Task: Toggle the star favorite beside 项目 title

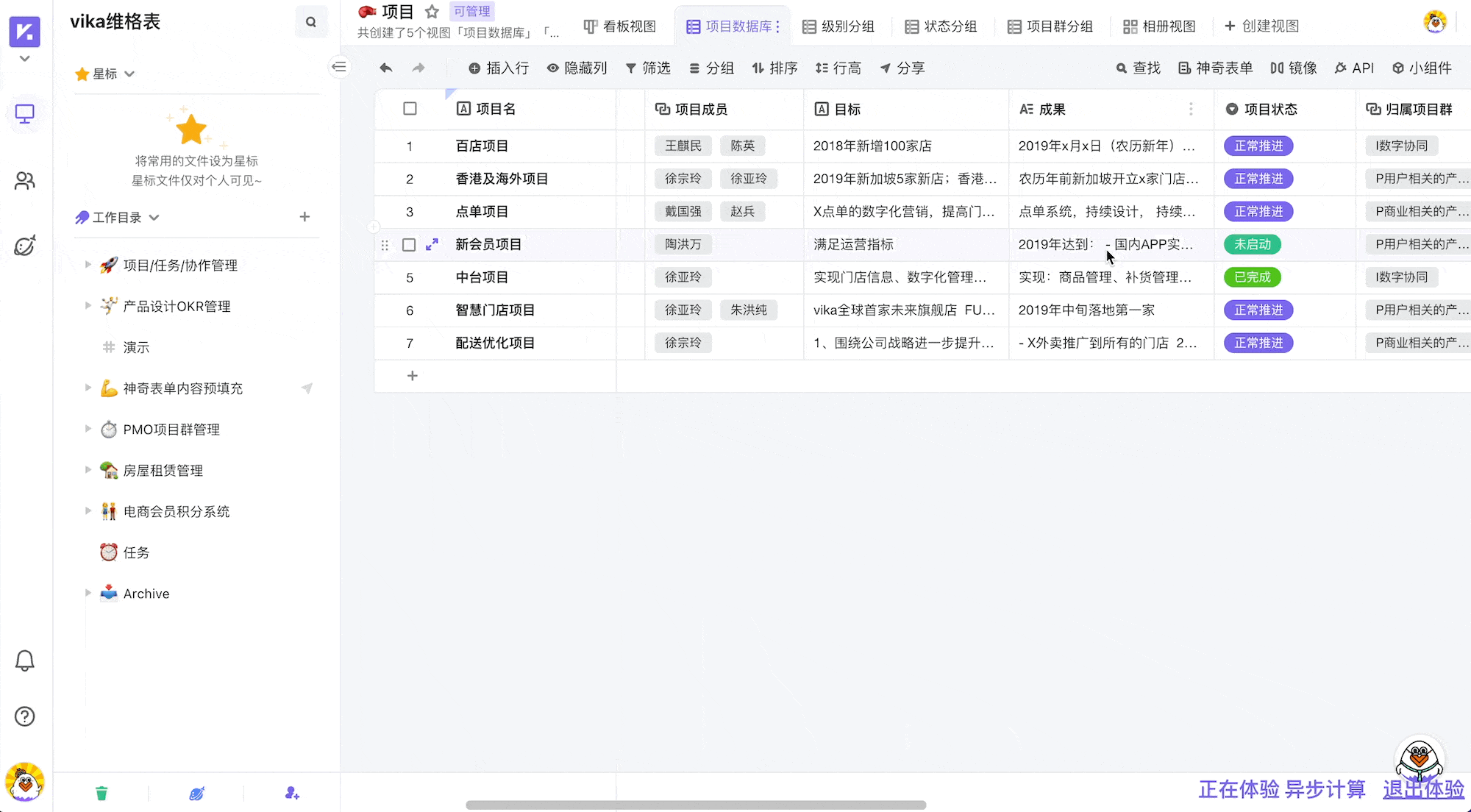Action: tap(431, 11)
